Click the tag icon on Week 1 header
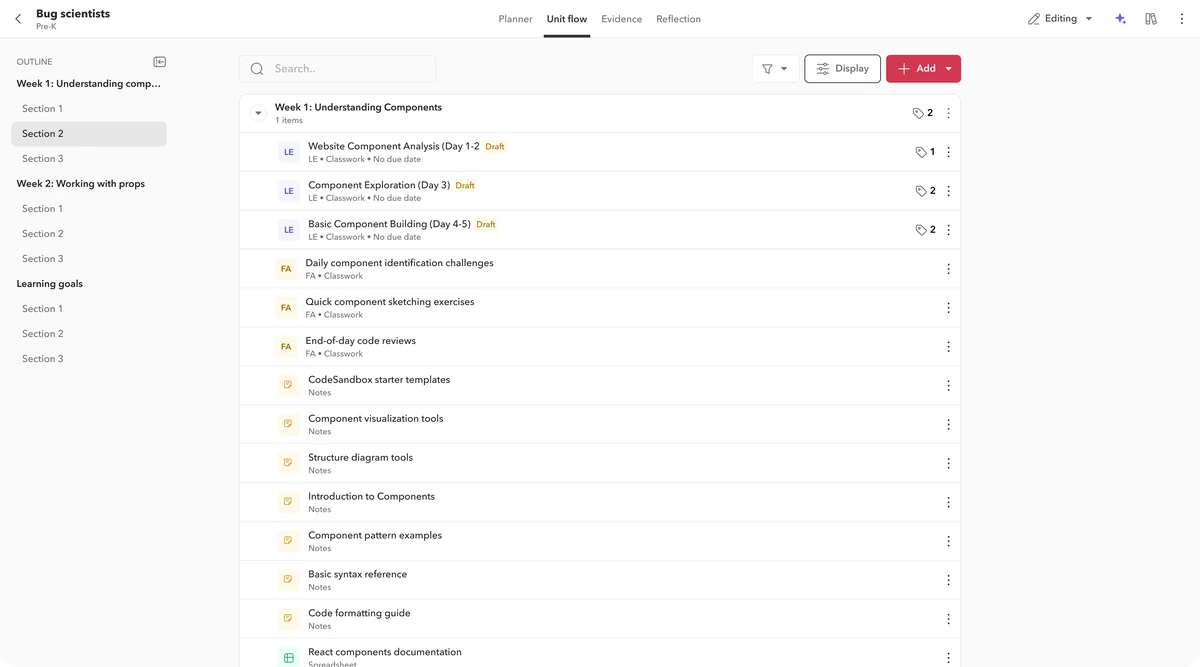 919,113
